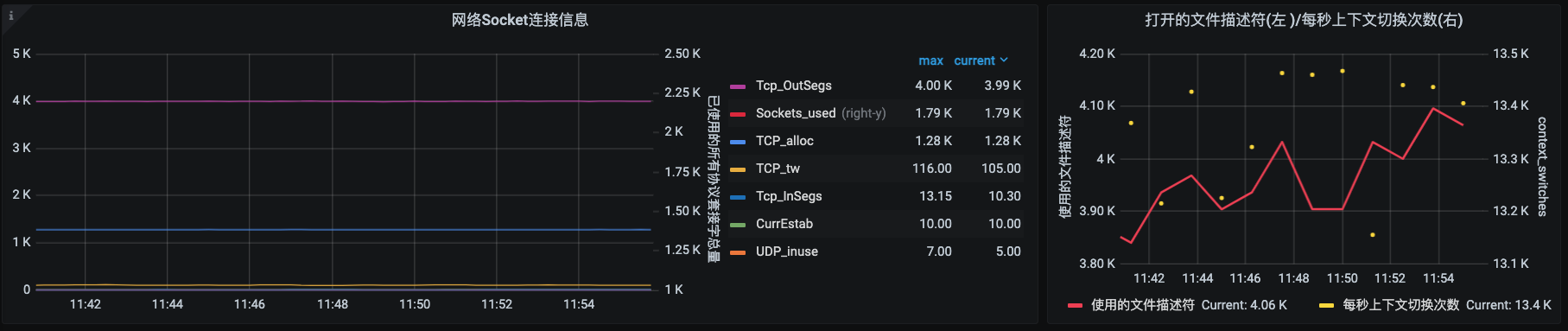
Task: Click the panel info icon in corner
Action: (10, 16)
